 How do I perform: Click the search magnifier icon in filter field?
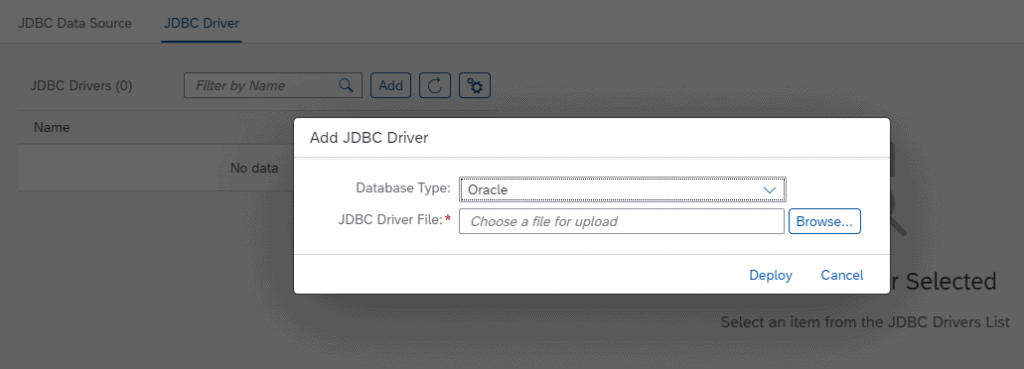[x=345, y=85]
